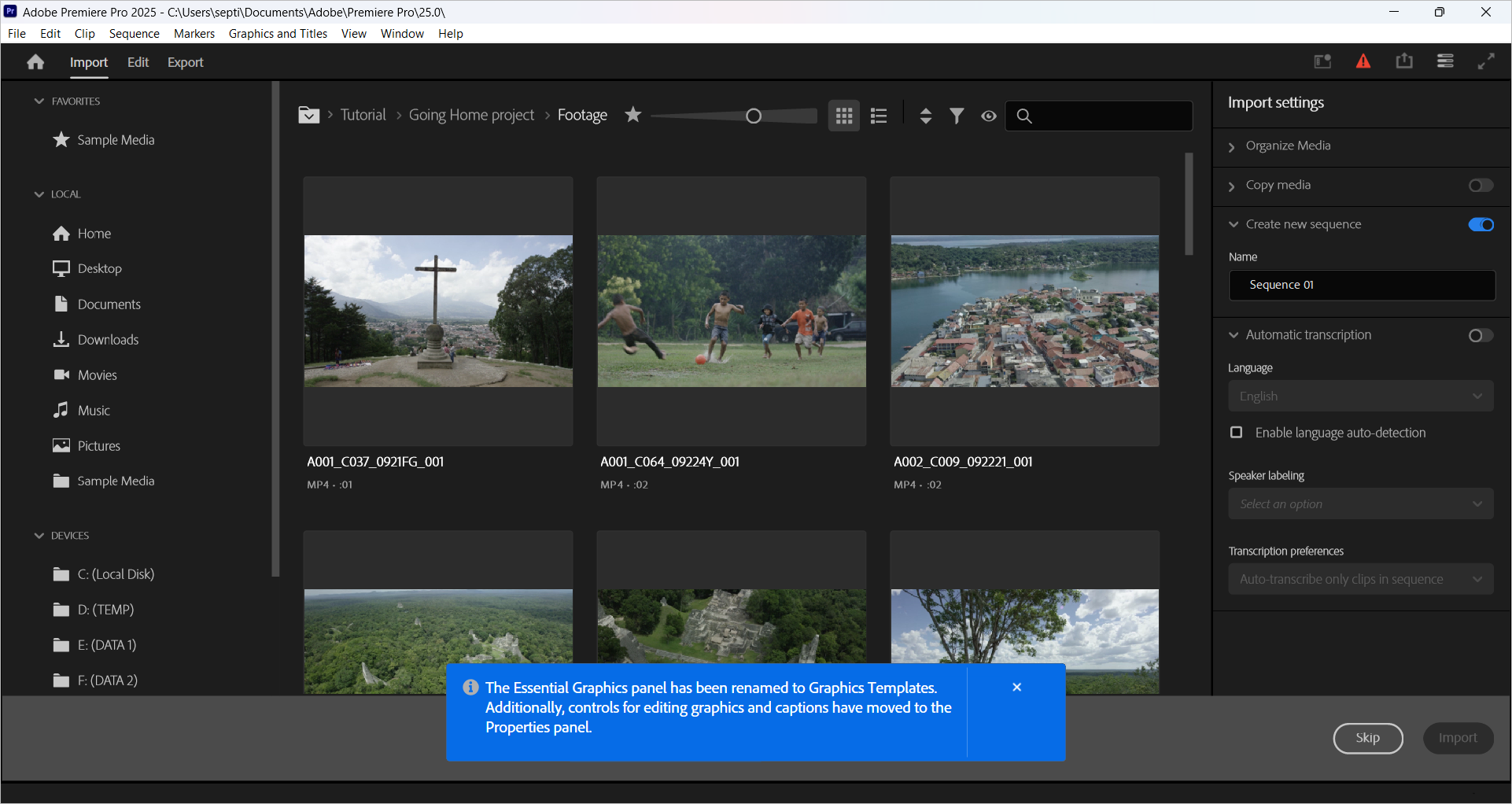The image size is (1512, 804).
Task: Enable Copy media toggle
Action: click(1481, 185)
